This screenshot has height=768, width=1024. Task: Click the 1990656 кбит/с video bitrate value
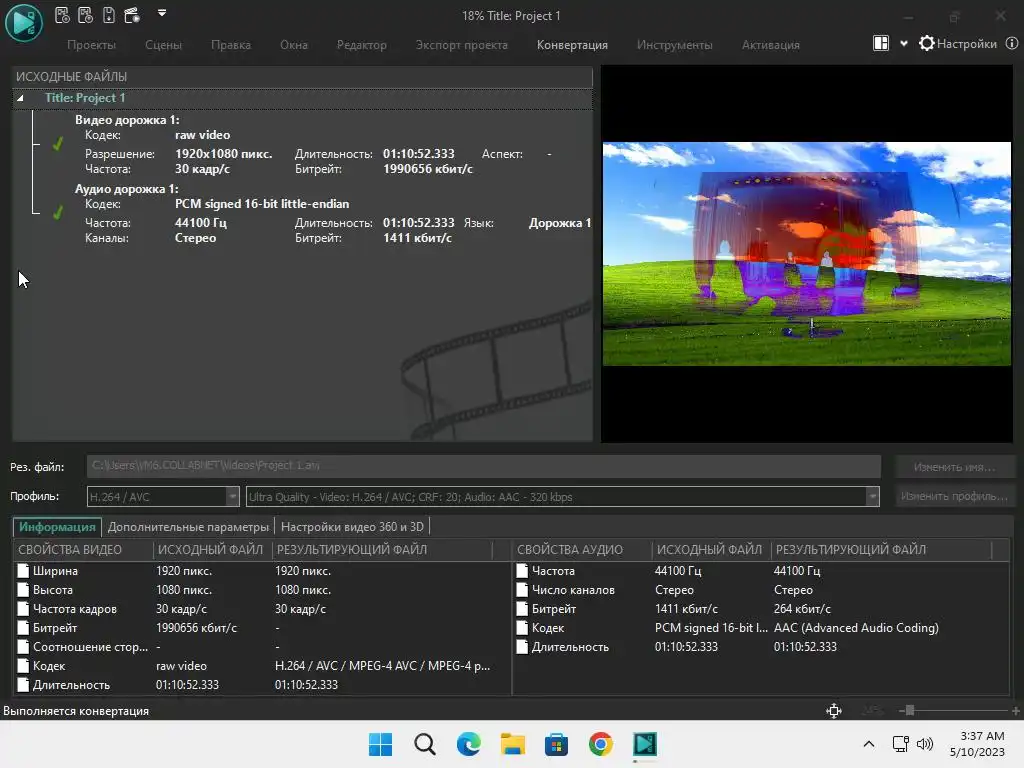(x=428, y=169)
